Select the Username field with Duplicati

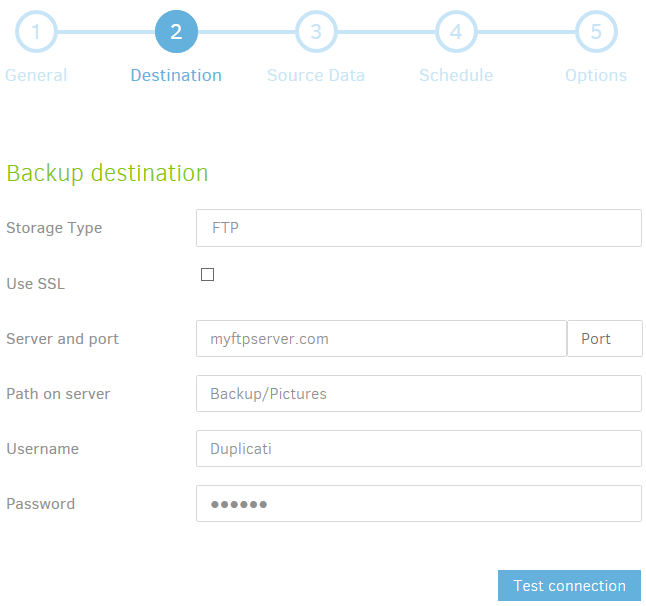coord(418,449)
